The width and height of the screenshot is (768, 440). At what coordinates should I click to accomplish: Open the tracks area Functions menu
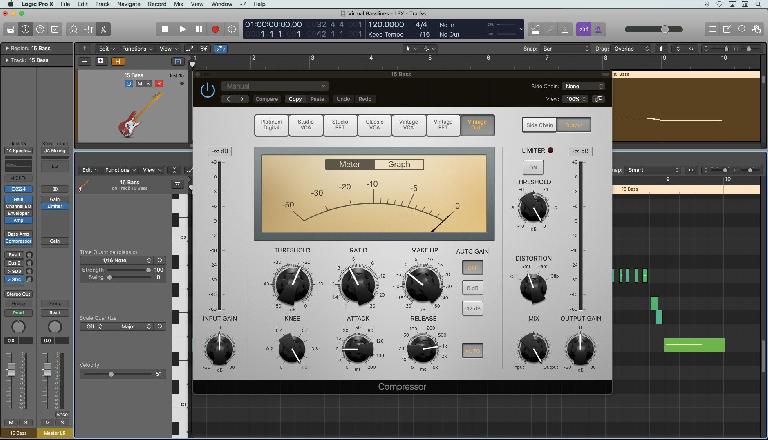tap(136, 49)
